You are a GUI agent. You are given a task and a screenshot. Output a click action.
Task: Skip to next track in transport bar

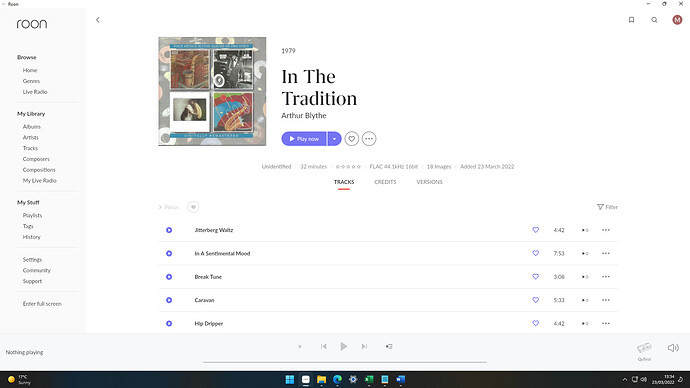364,347
